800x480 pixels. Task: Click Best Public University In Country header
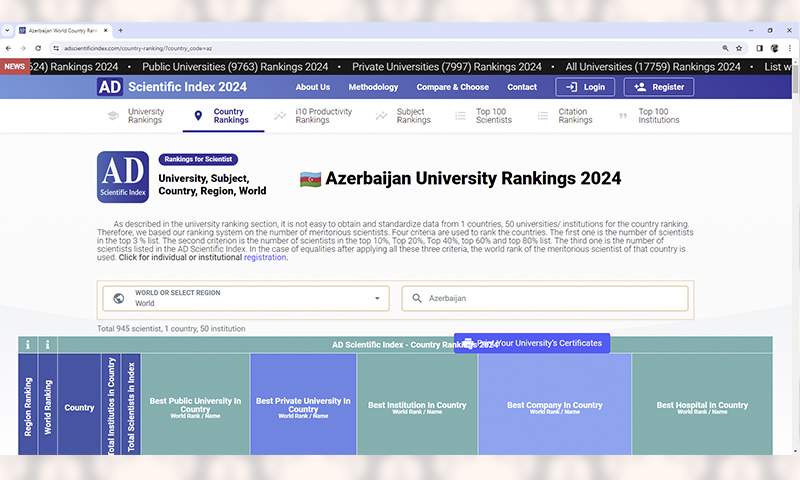195,404
